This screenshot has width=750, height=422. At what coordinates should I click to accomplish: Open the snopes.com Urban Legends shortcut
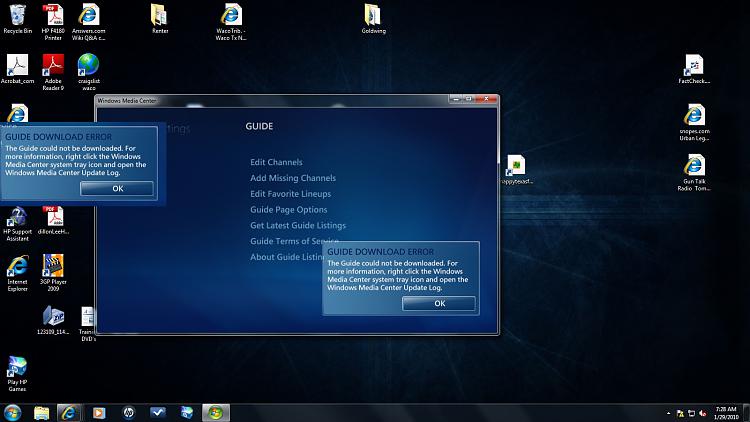coord(694,122)
